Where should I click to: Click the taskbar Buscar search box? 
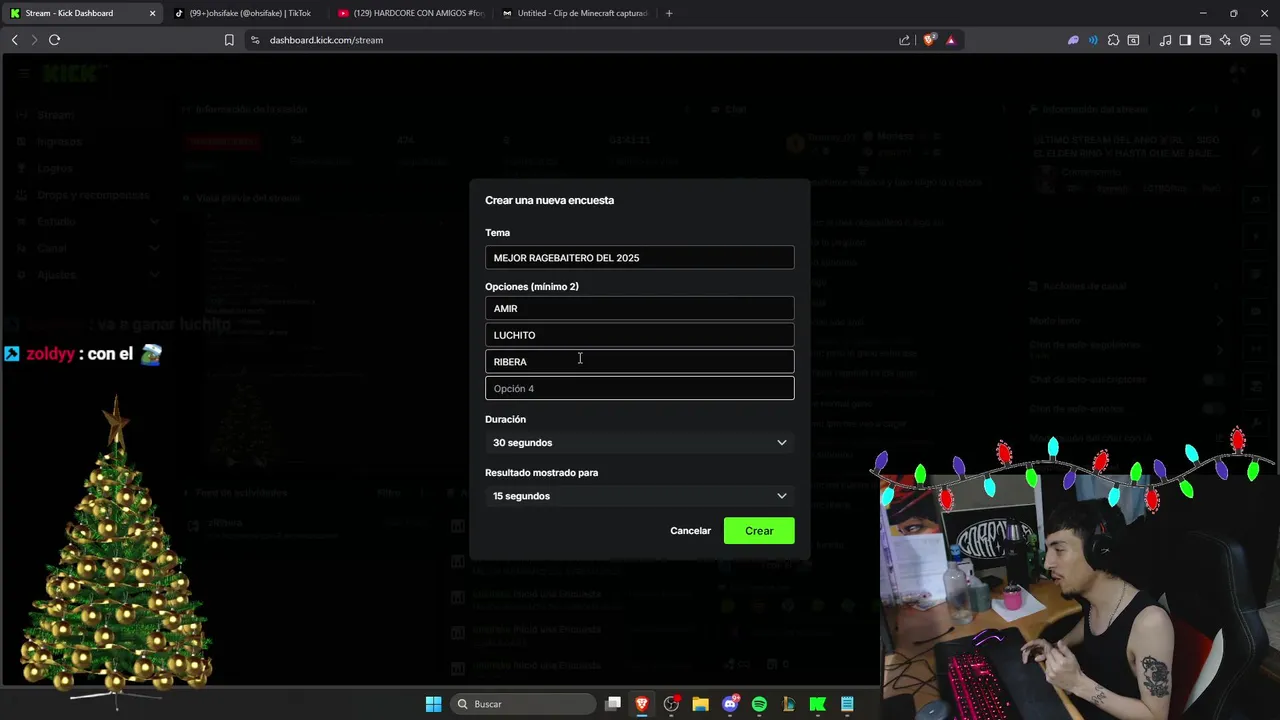point(523,704)
